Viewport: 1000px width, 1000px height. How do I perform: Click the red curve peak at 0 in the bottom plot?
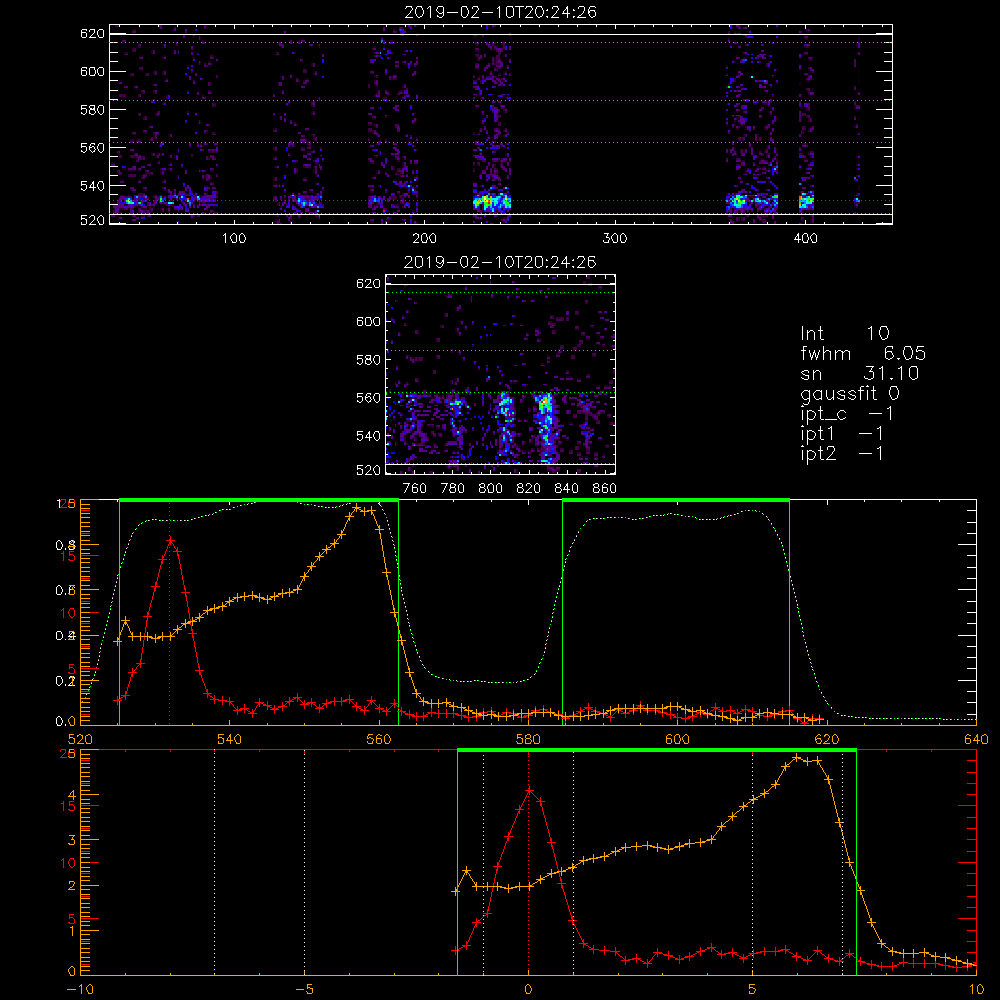529,790
